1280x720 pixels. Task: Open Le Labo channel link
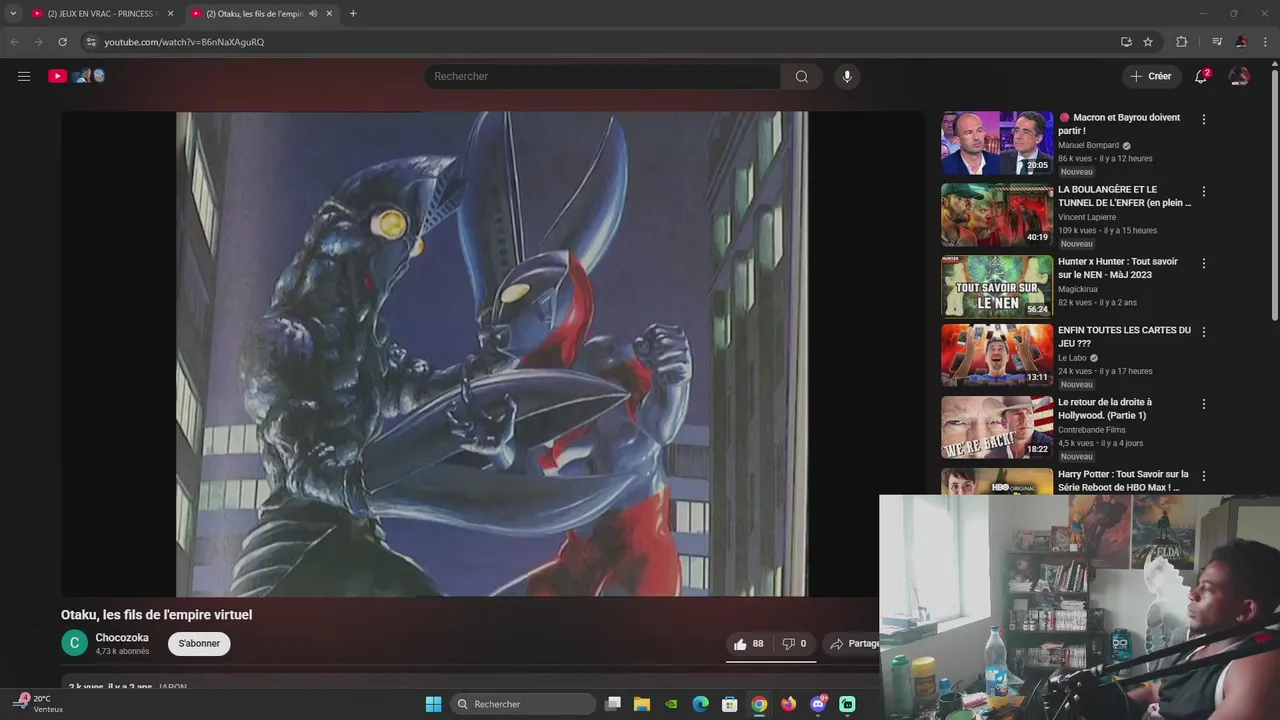point(1072,358)
